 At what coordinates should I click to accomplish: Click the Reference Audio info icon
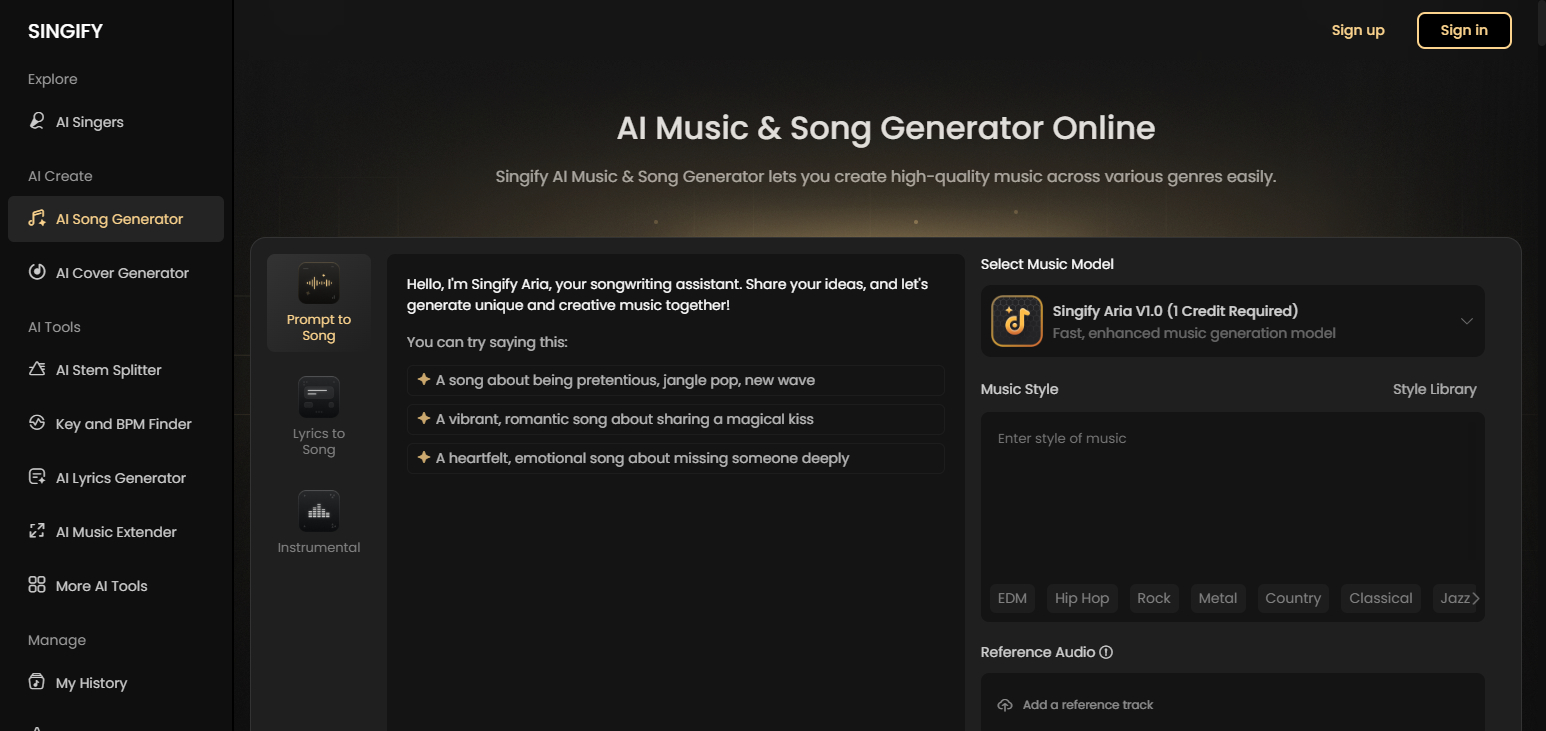click(1106, 651)
